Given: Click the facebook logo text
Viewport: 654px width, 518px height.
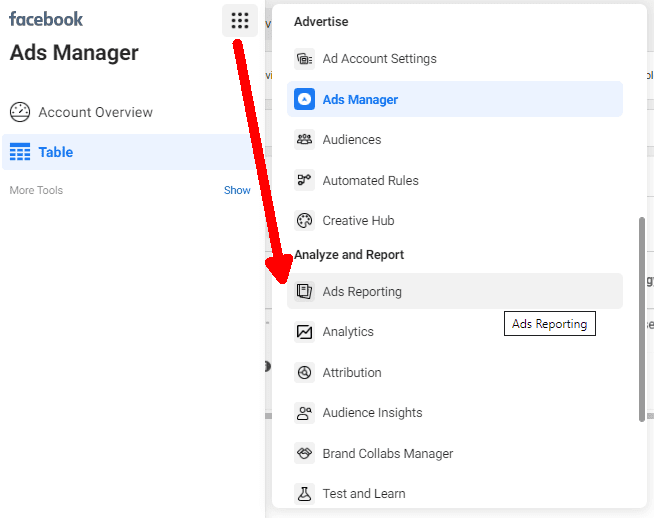Looking at the screenshot, I should tap(46, 19).
